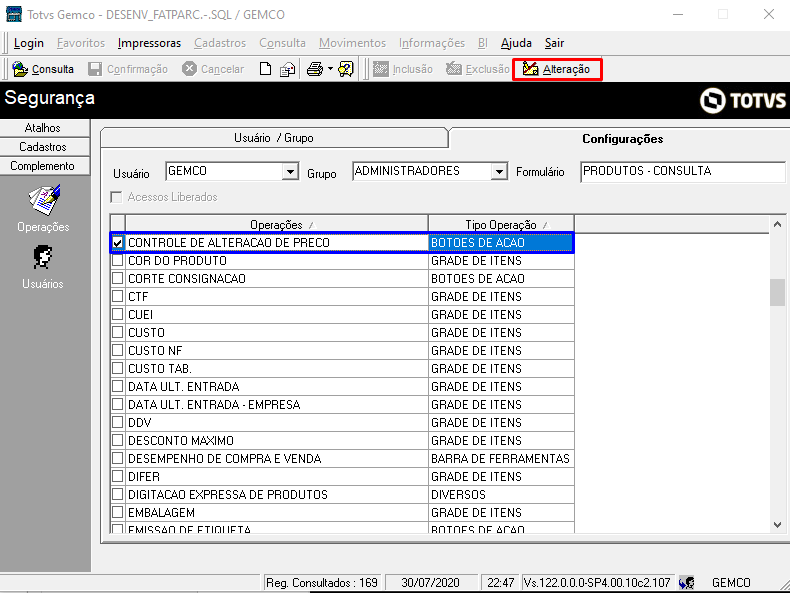The image size is (790, 593).
Task: Check the DIGITACAO EXPRESSA DE PRODUTOS checkbox
Action: pyautogui.click(x=118, y=494)
